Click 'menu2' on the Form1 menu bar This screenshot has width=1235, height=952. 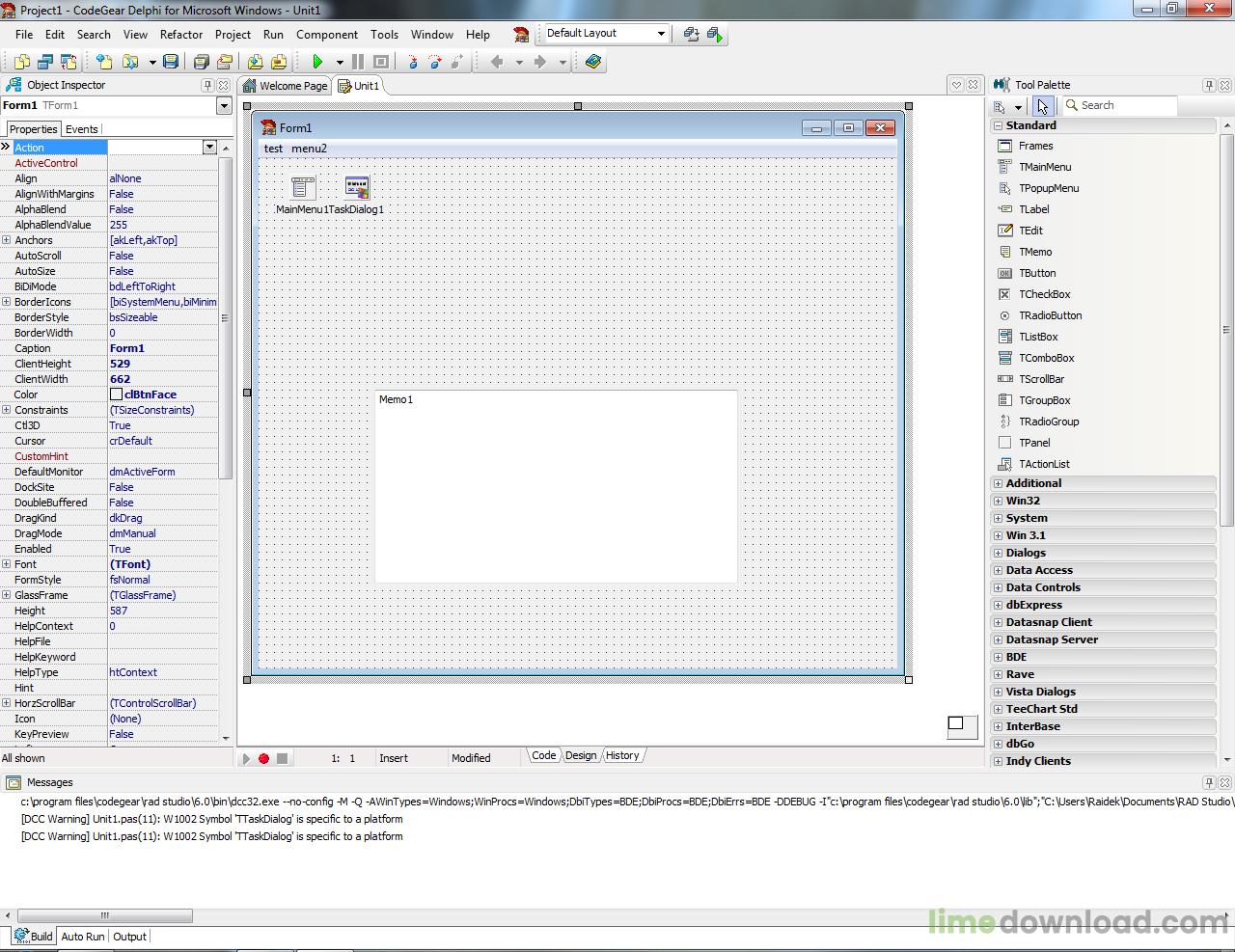(309, 149)
